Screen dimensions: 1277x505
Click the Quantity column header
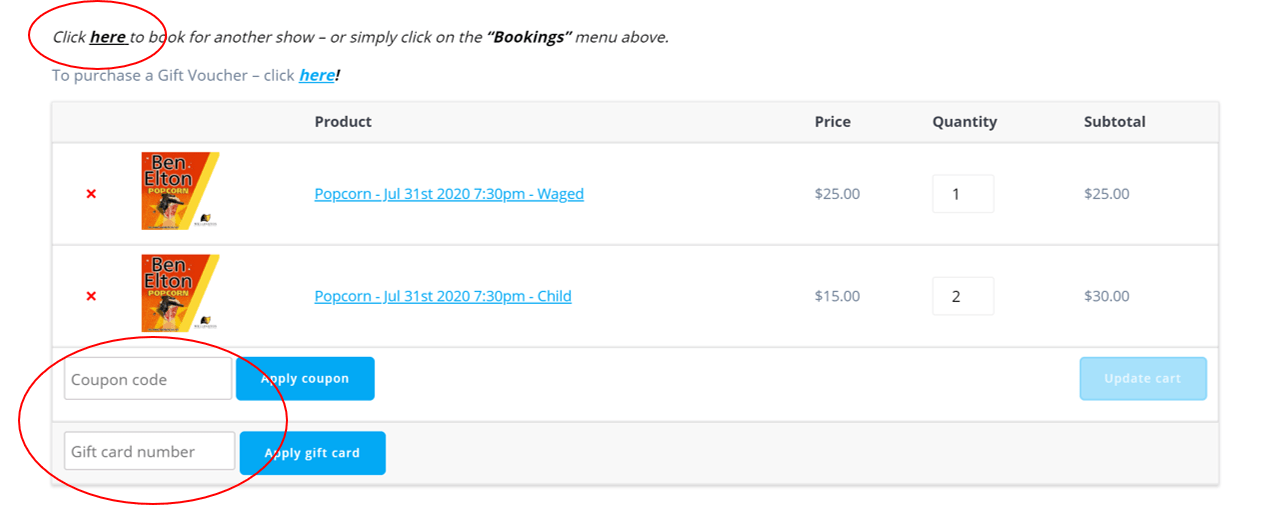(x=964, y=122)
